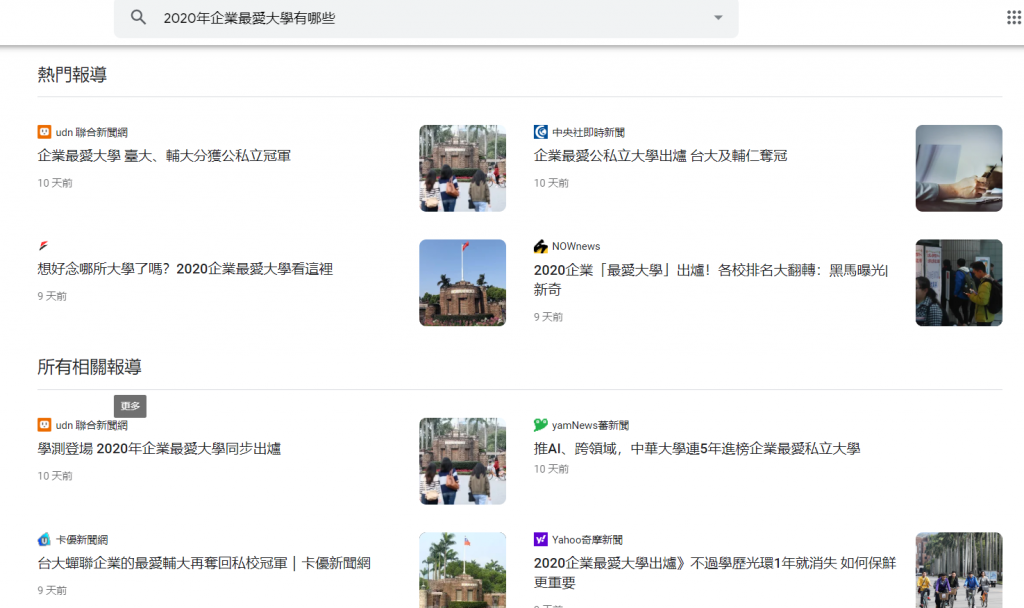Expand the search options dropdown arrow
Image resolution: width=1024 pixels, height=608 pixels.
tap(717, 18)
